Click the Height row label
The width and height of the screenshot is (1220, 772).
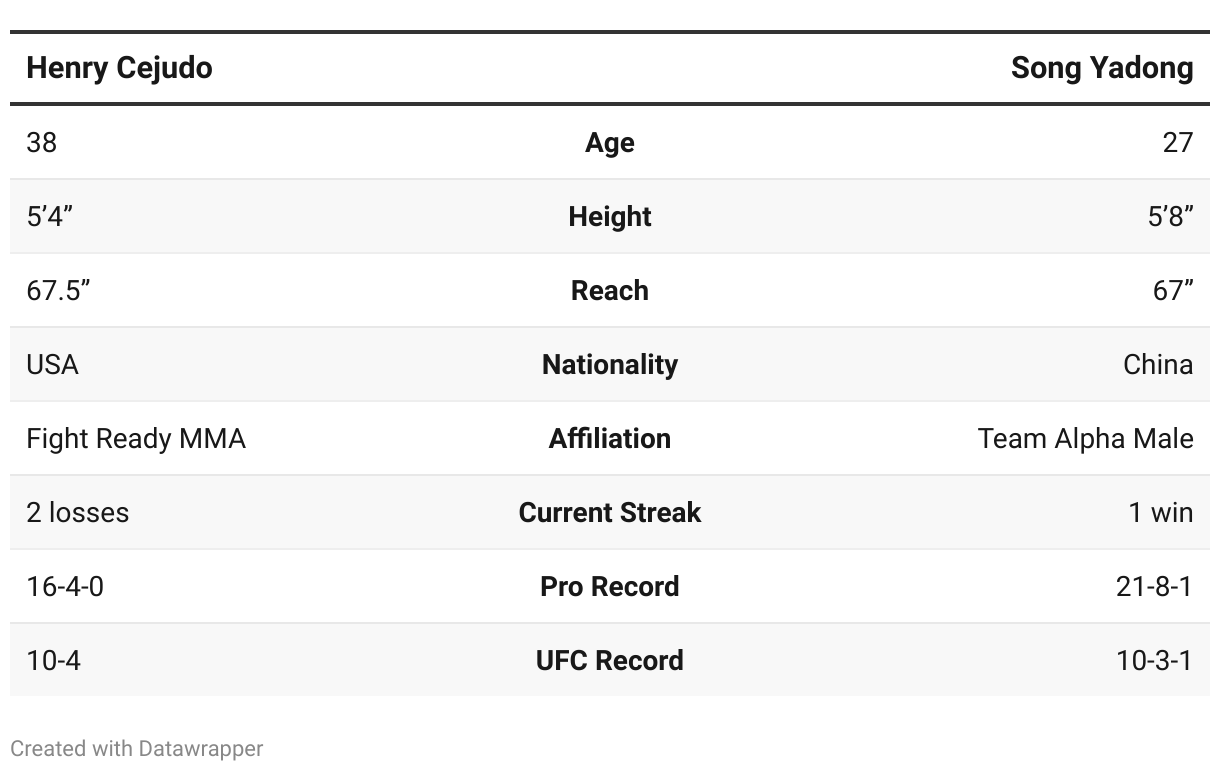tap(609, 217)
